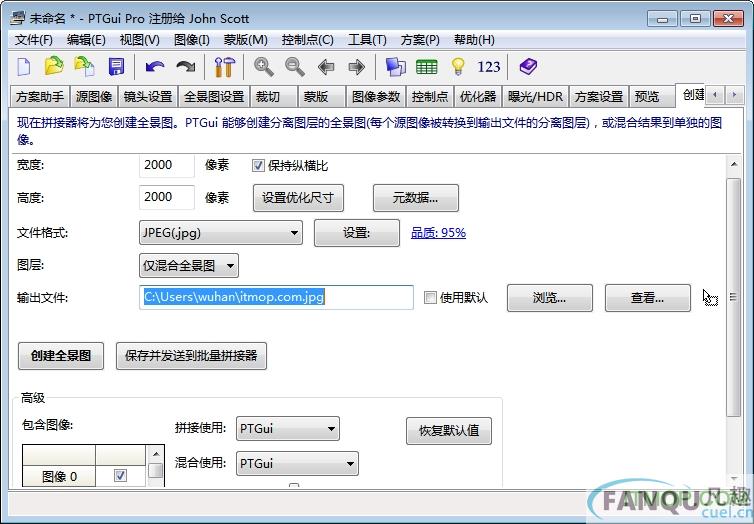This screenshot has height=524, width=754.
Task: Click the undo arrow icon
Action: click(154, 67)
